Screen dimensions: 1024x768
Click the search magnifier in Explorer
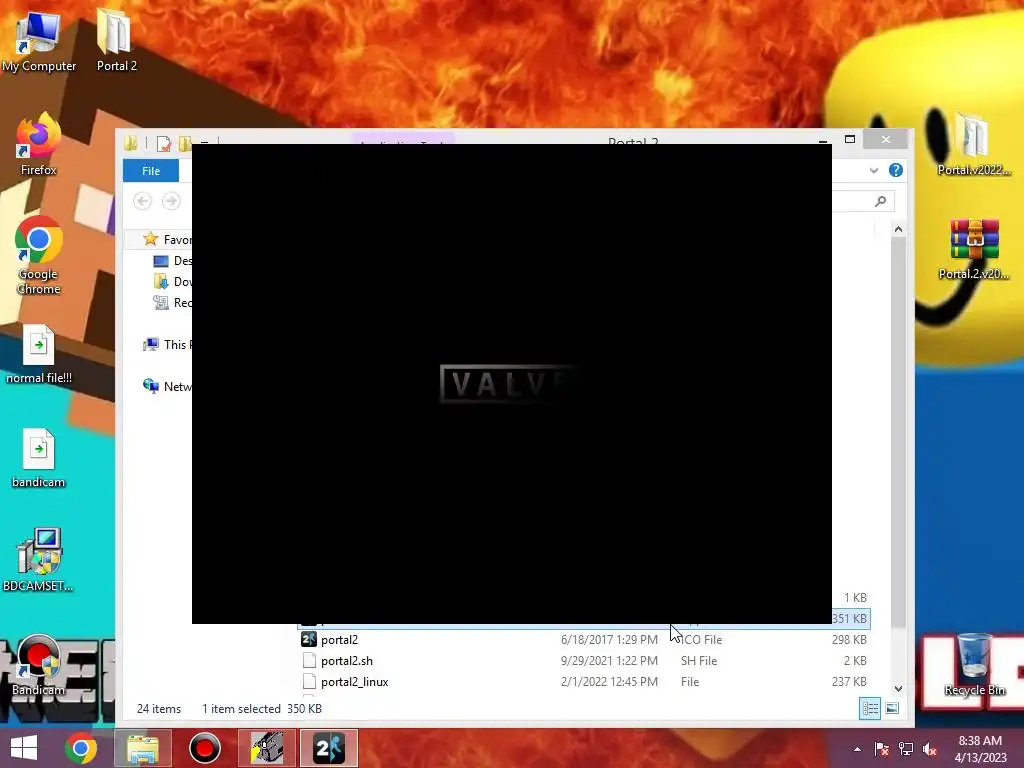click(x=880, y=201)
